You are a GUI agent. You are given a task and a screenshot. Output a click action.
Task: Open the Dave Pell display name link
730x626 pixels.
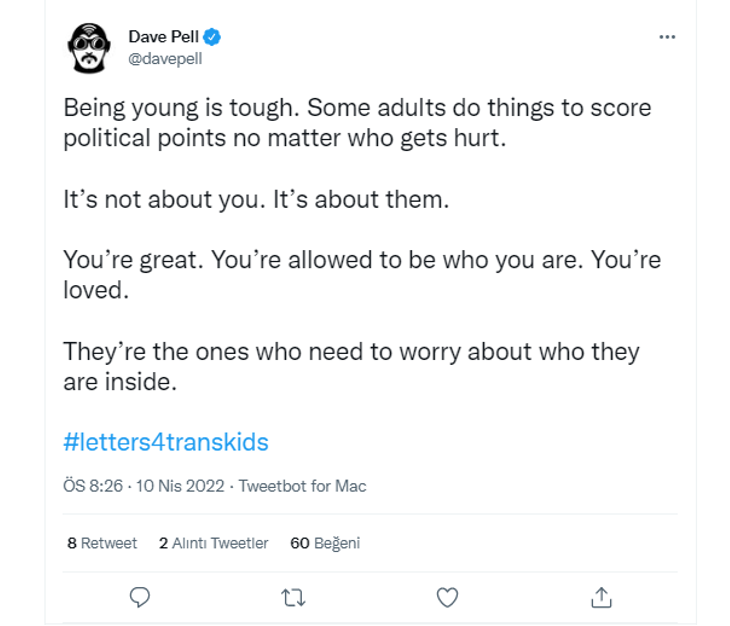164,37
